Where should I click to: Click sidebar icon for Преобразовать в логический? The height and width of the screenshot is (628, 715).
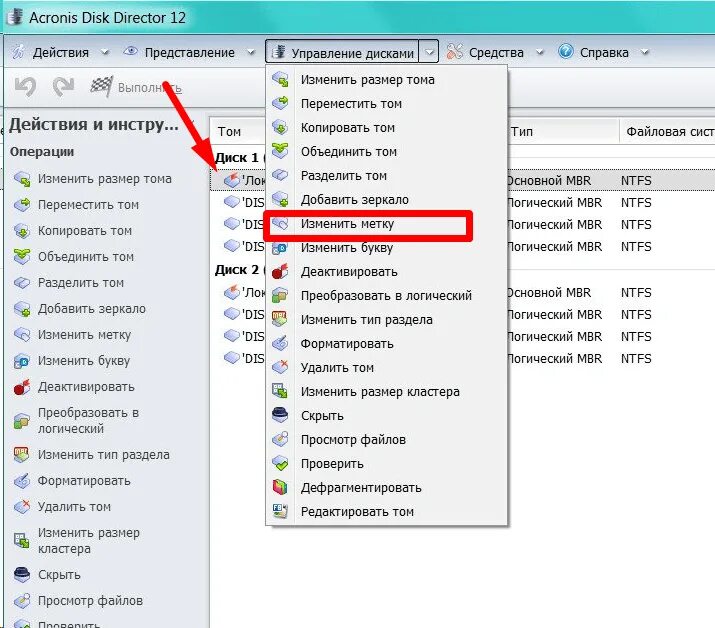[21, 420]
